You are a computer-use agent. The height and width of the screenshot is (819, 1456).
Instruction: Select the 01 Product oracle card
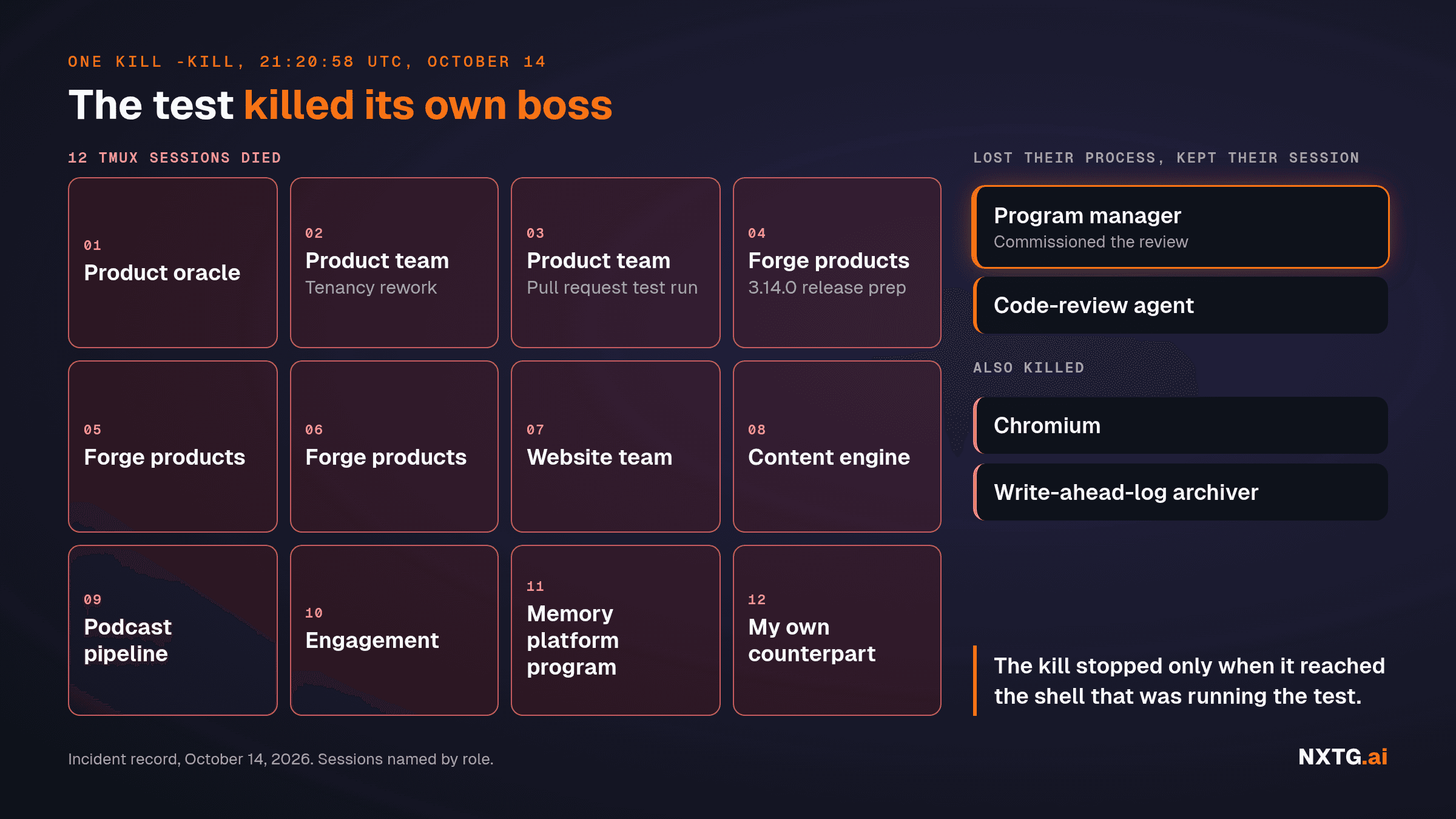pos(173,263)
